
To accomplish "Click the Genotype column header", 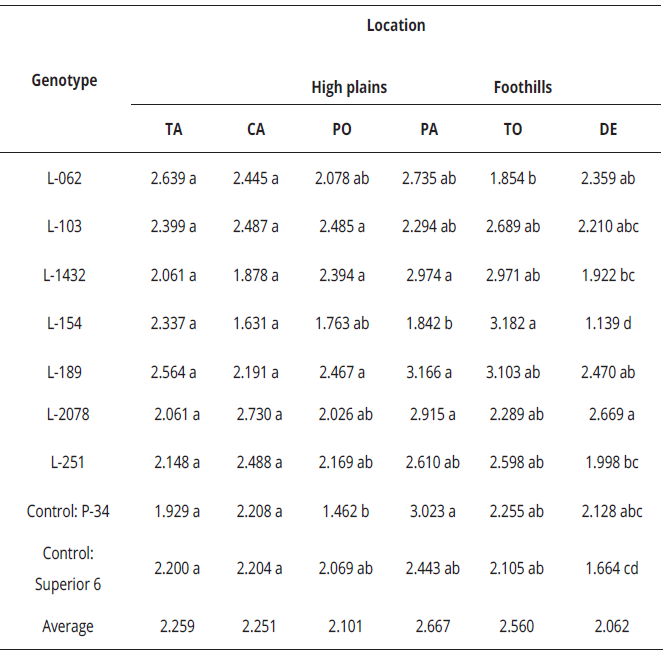I will point(65,80).
